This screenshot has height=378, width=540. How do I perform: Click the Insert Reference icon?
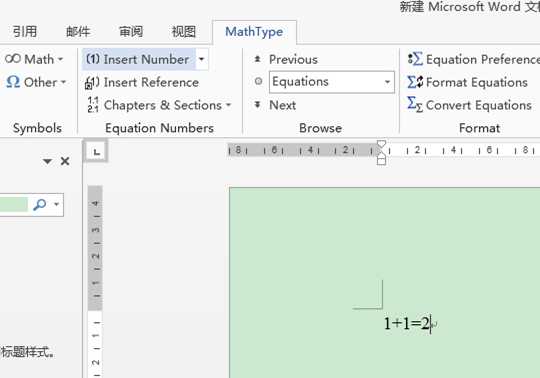[92, 83]
